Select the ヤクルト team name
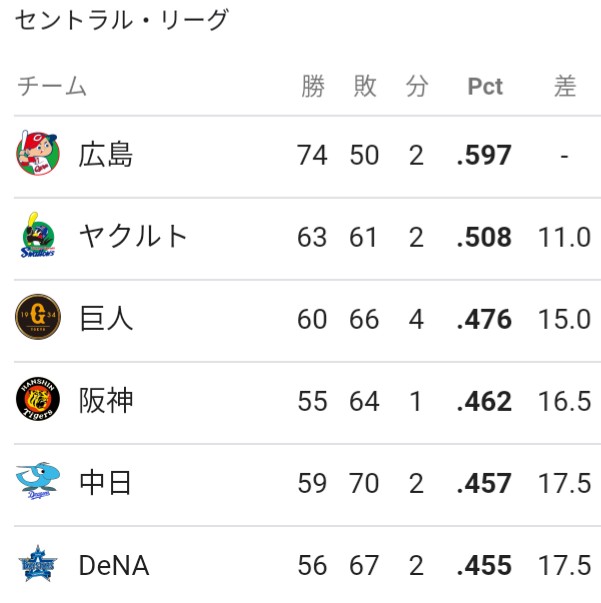601x603 pixels. point(133,236)
